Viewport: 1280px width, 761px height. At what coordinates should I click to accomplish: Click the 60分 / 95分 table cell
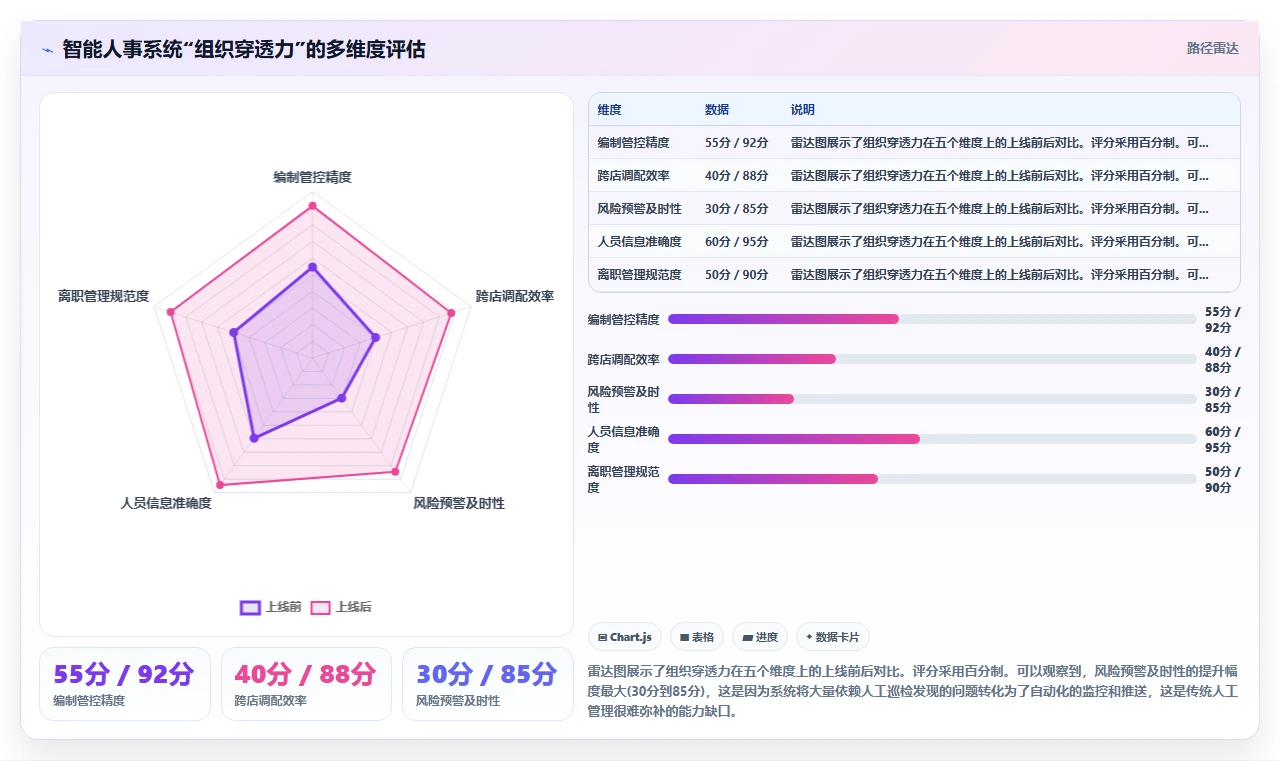coord(737,242)
